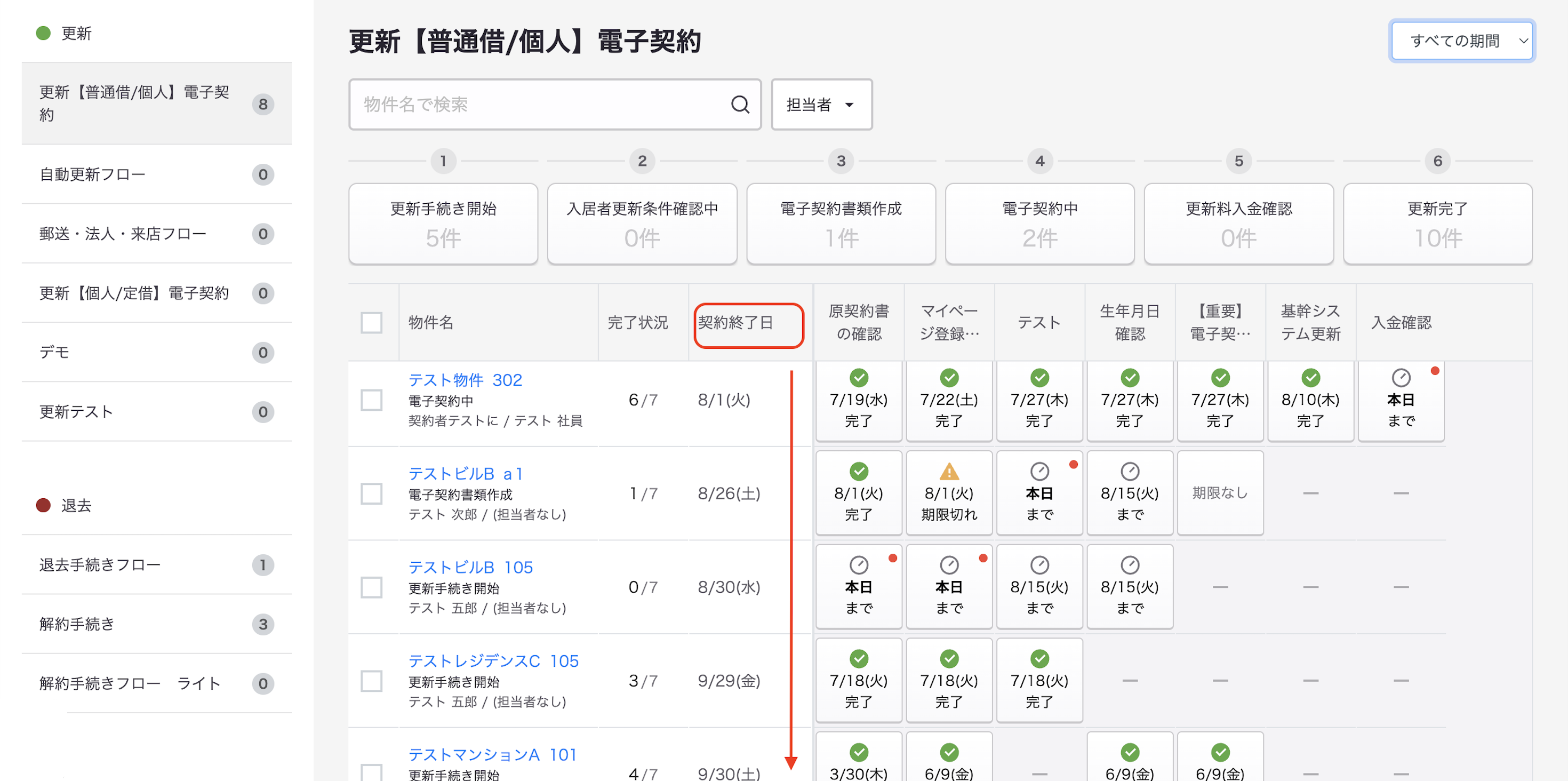Click green check in マイページ登録 for テストレジデンスC 105
The width and height of the screenshot is (1568, 781).
pos(948,659)
